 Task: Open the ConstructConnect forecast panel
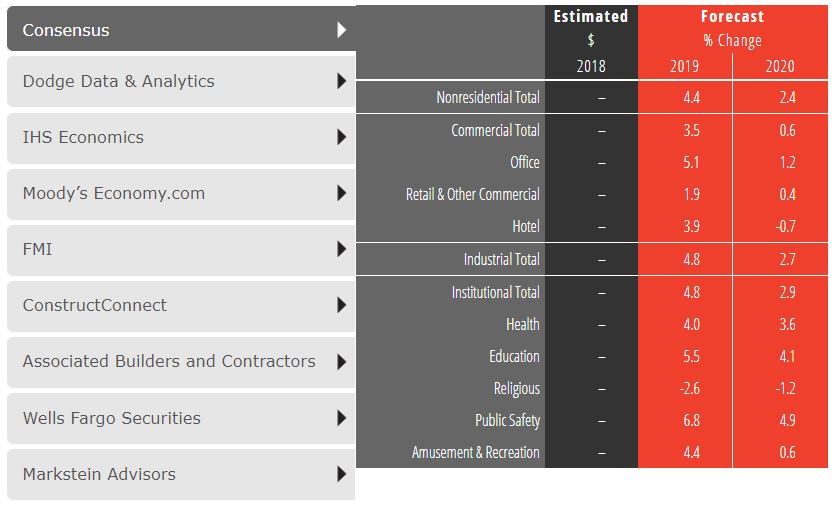[x=94, y=305]
